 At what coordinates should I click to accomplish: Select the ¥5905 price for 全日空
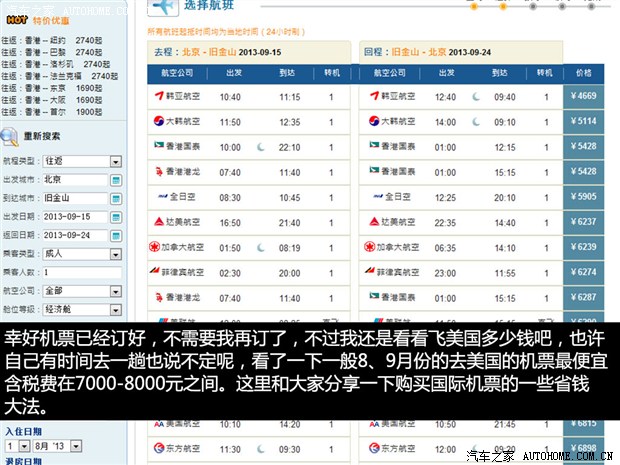pyautogui.click(x=584, y=197)
